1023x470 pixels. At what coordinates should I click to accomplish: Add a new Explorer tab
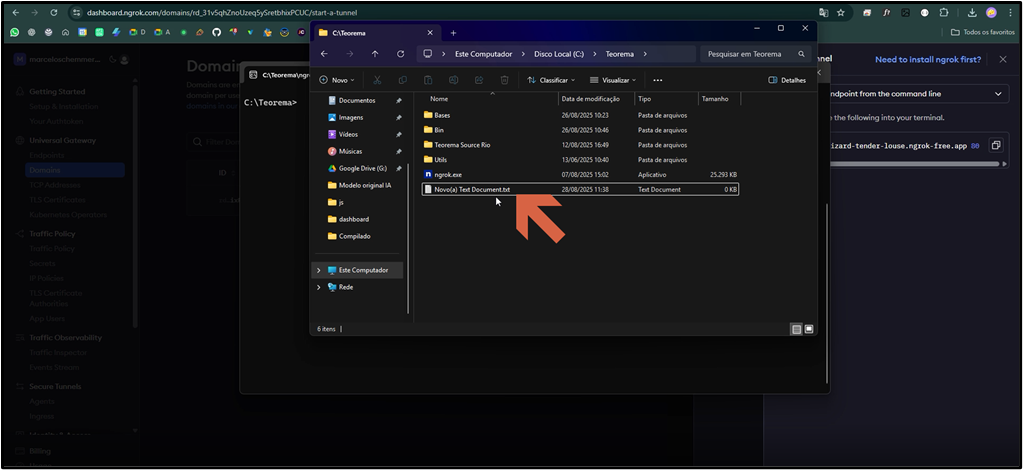point(453,33)
